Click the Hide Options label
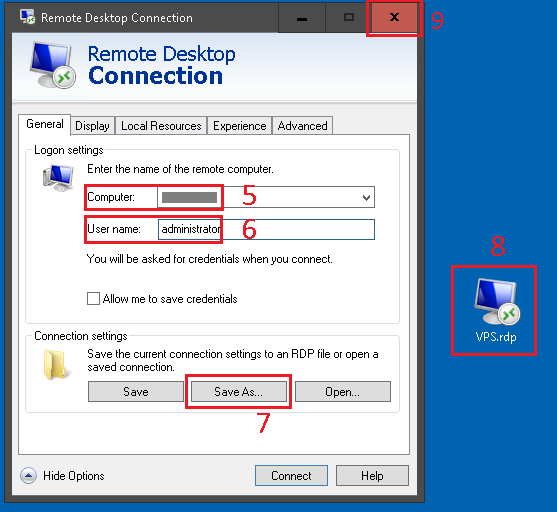Screen dimensions: 557x512 [74, 476]
